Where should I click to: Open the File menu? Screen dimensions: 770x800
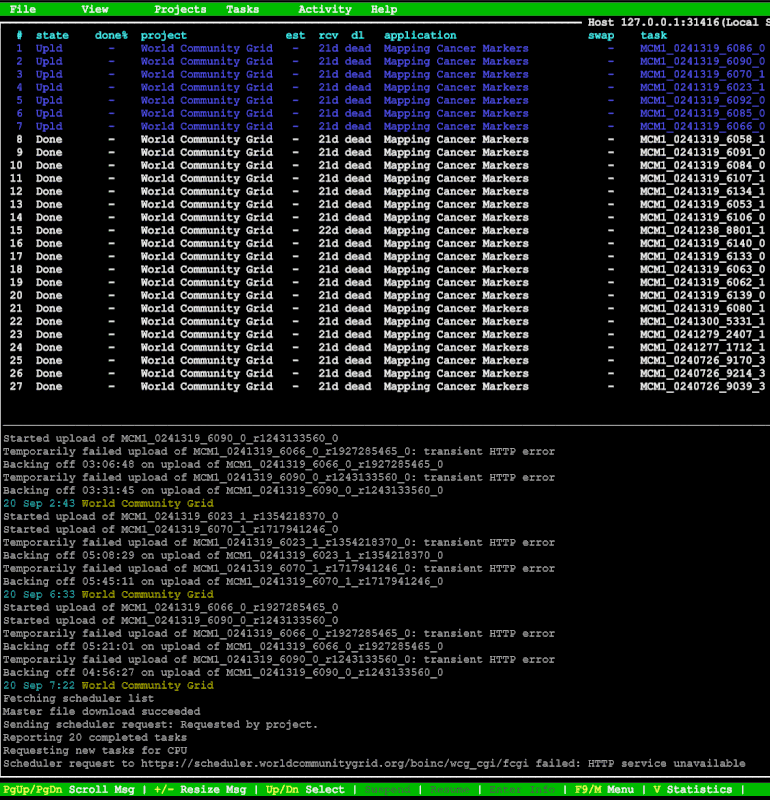pyautogui.click(x=23, y=9)
